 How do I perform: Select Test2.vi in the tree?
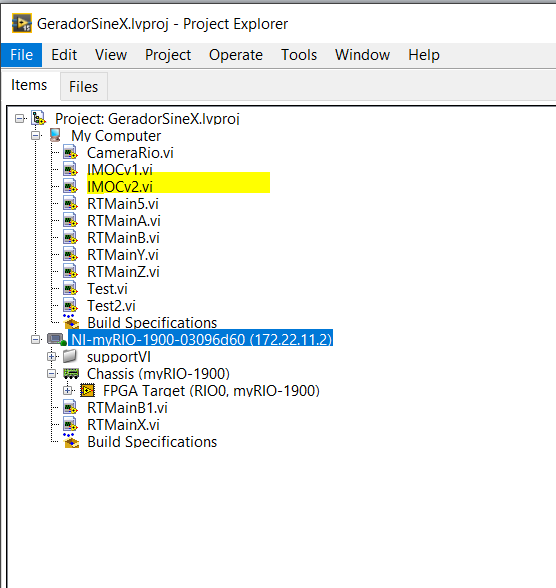coord(111,306)
